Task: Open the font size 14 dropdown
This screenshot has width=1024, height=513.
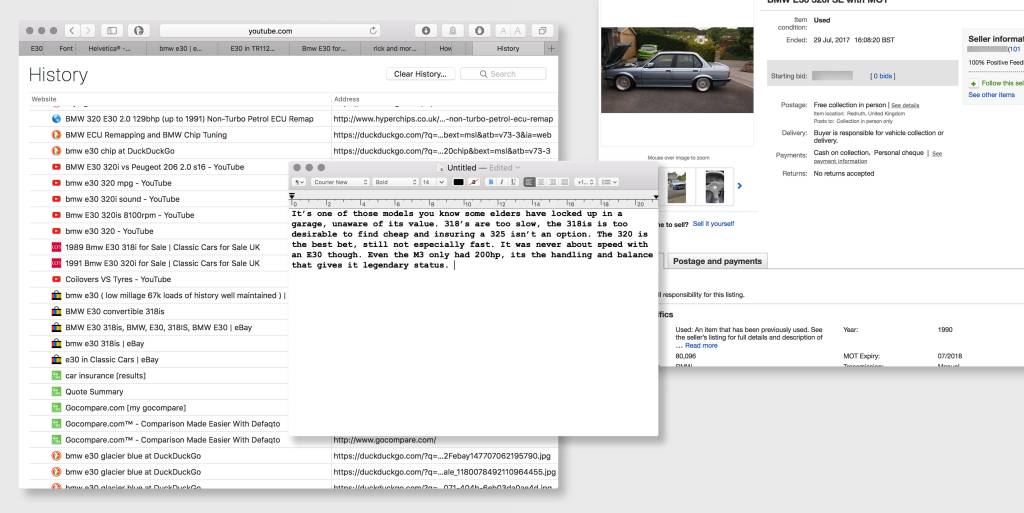Action: coord(432,182)
